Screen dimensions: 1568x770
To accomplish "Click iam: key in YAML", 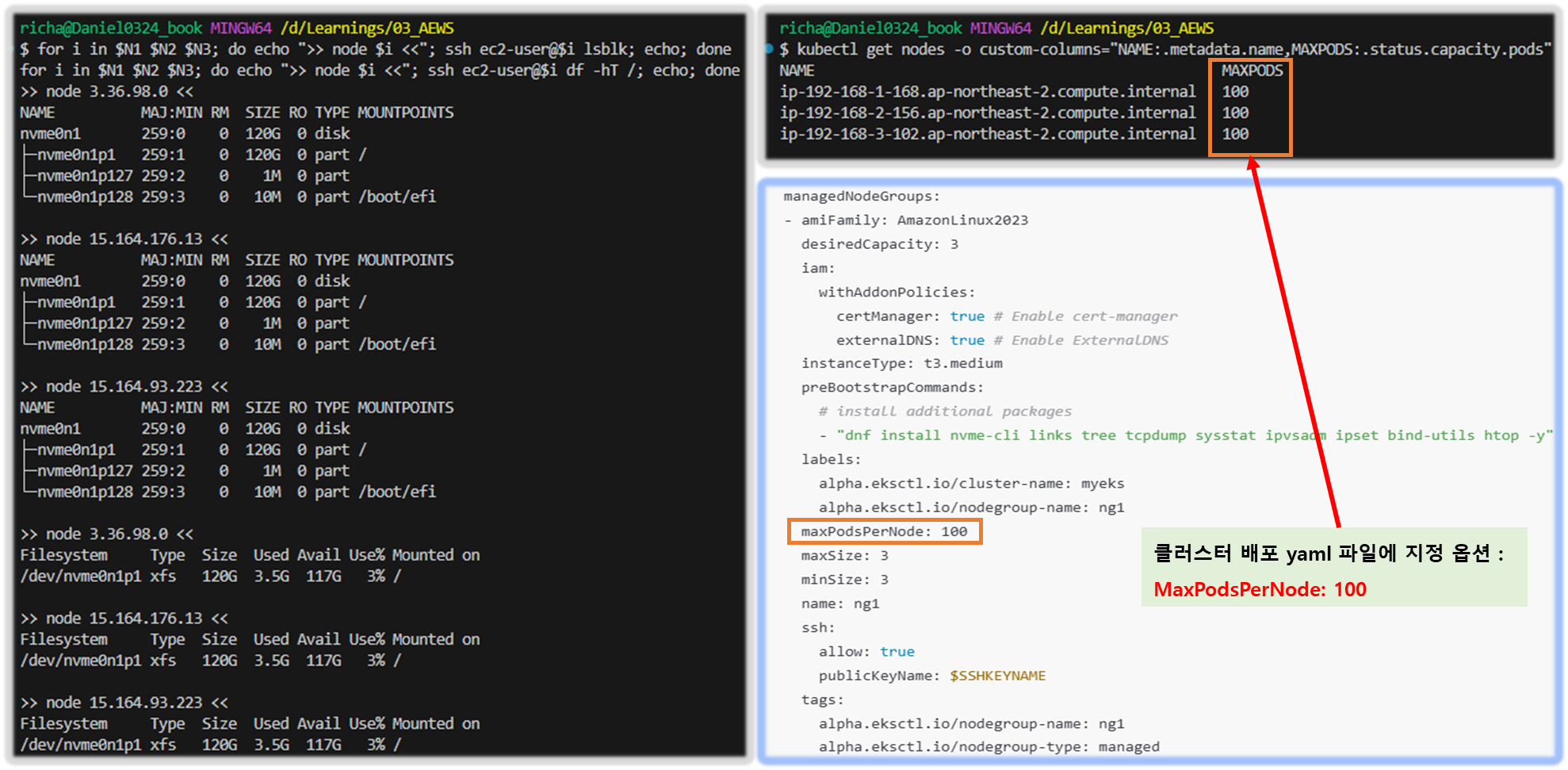I will coord(818,268).
